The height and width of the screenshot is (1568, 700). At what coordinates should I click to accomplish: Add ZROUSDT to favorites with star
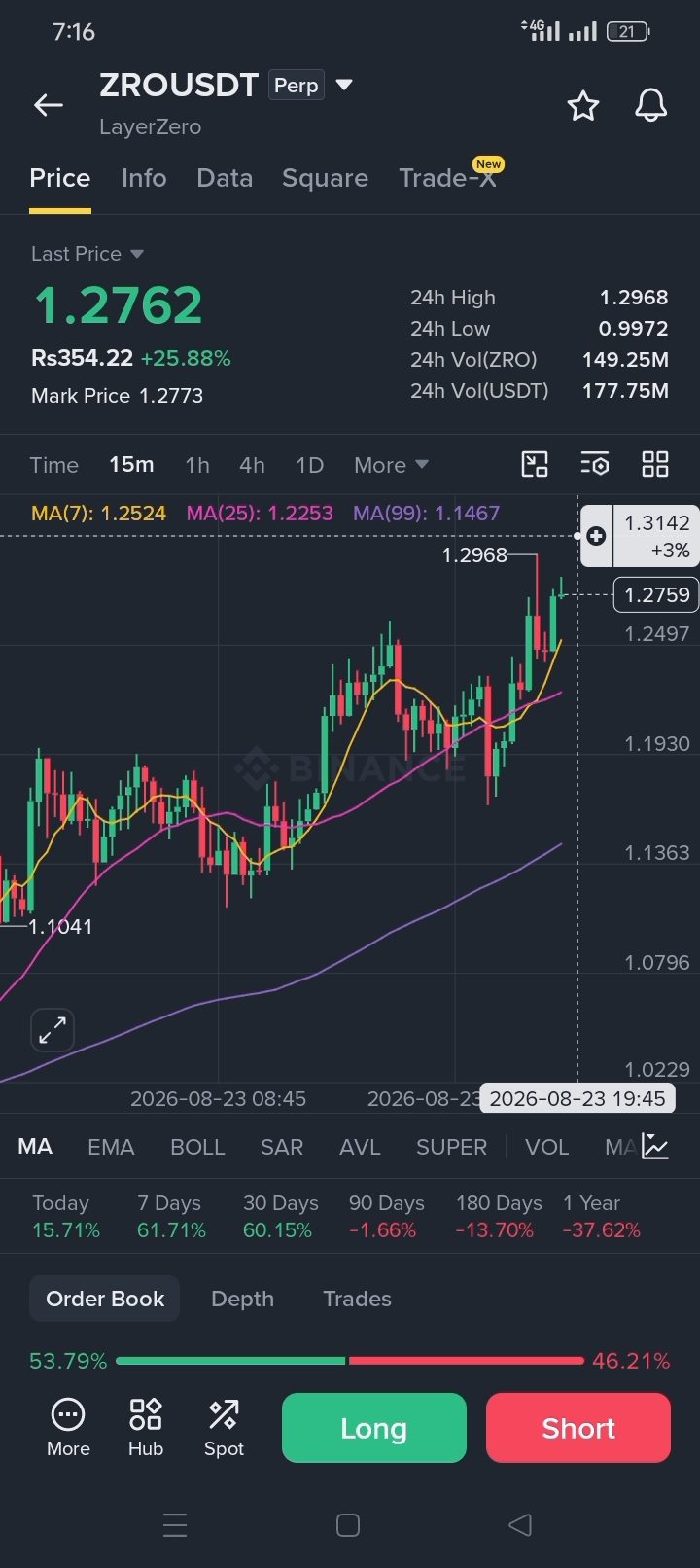pos(583,105)
